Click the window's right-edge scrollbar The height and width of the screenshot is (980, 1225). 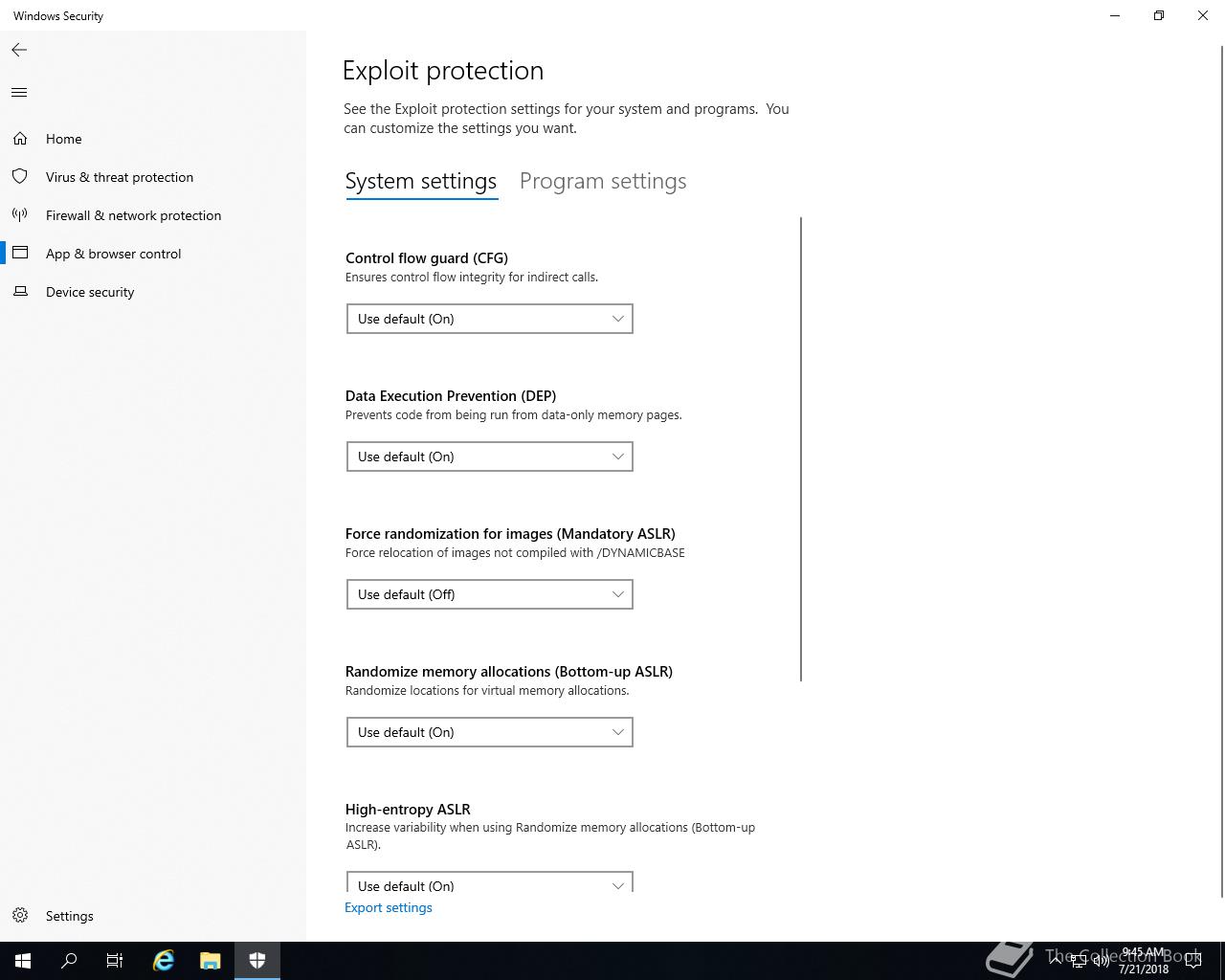[x=1222, y=472]
